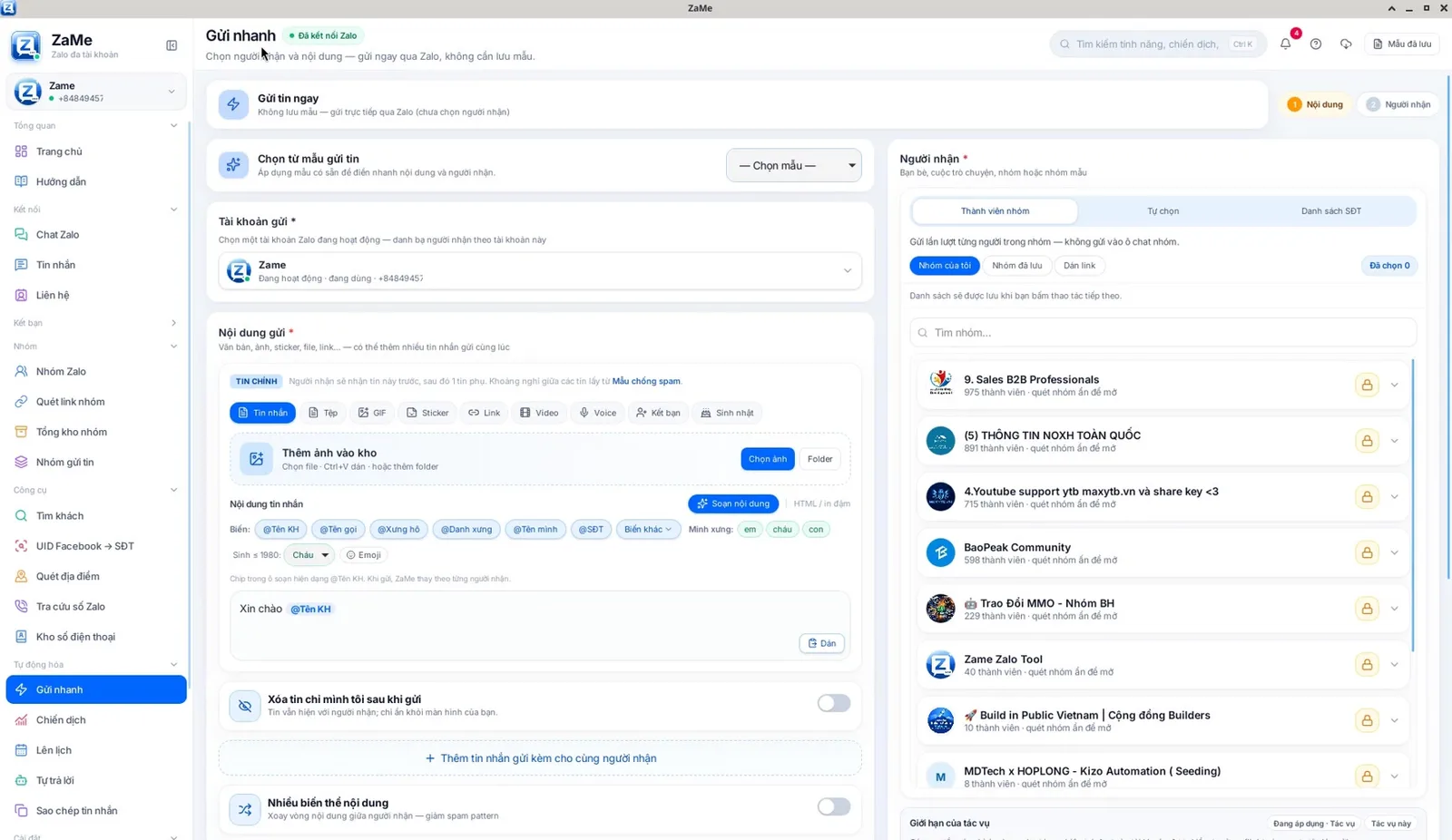Select the Nhóm đã lưu filter
This screenshot has height=840, width=1452.
pos(1016,266)
